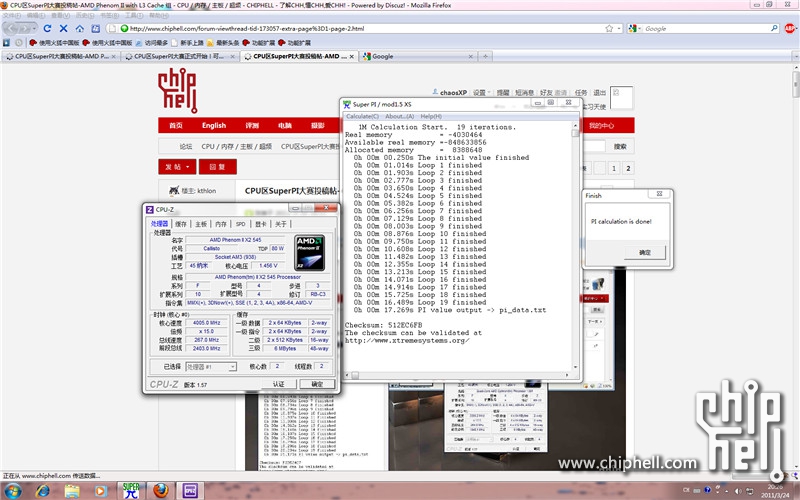Open the 首页 navigation item
Image resolution: width=800 pixels, height=500 pixels.
(176, 126)
